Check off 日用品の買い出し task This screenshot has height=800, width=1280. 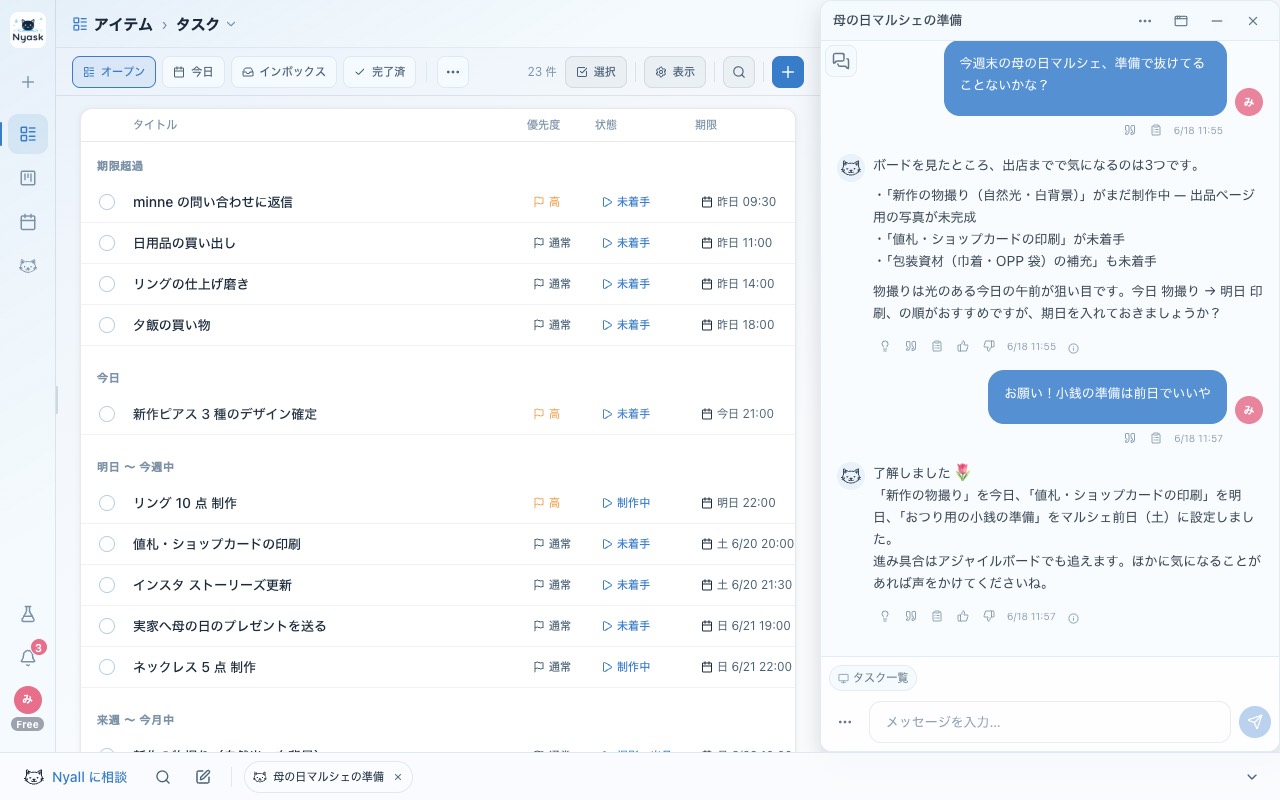(x=107, y=243)
